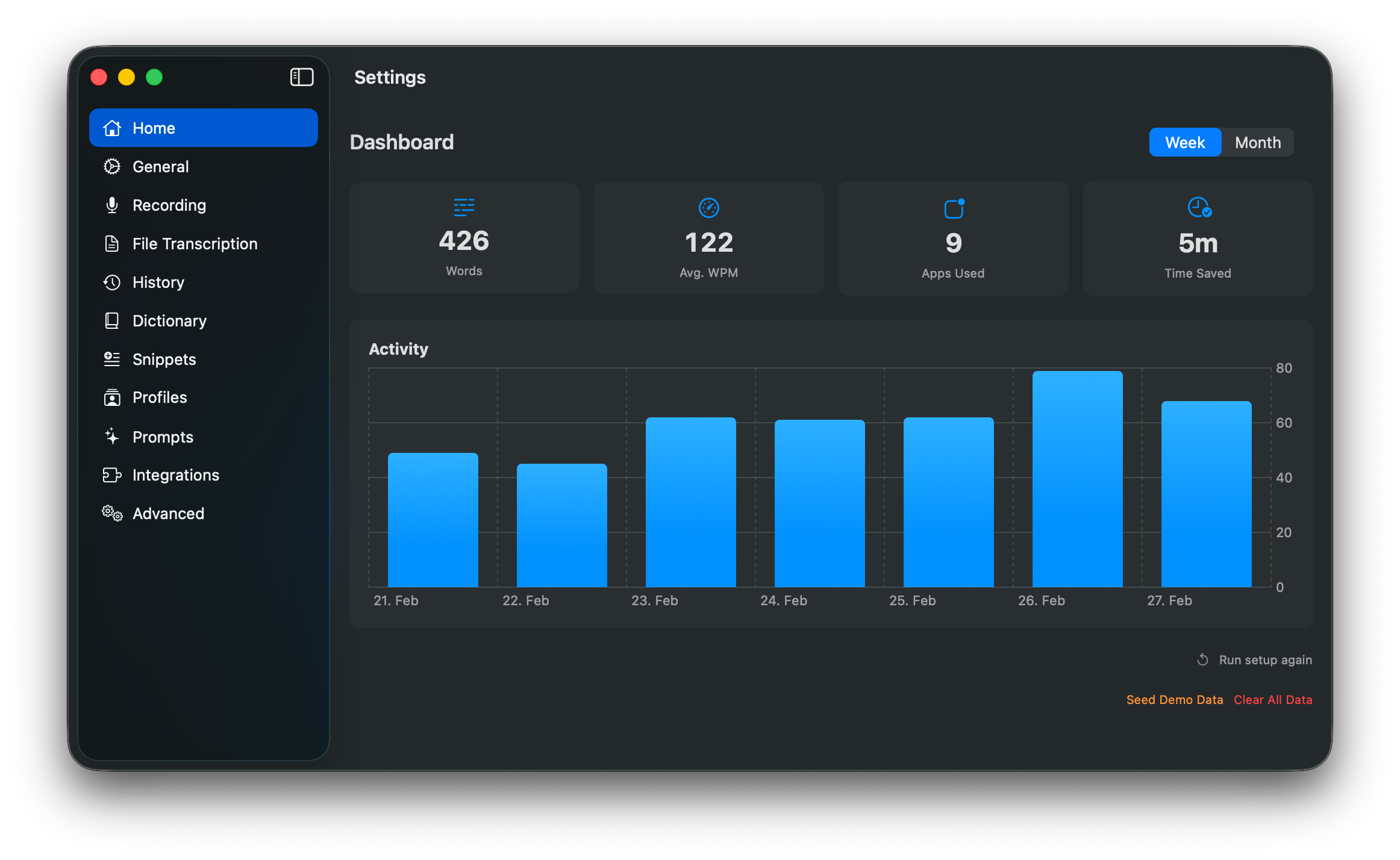Click the red Clear All Data link
Viewport: 1400px width, 860px height.
coord(1272,700)
